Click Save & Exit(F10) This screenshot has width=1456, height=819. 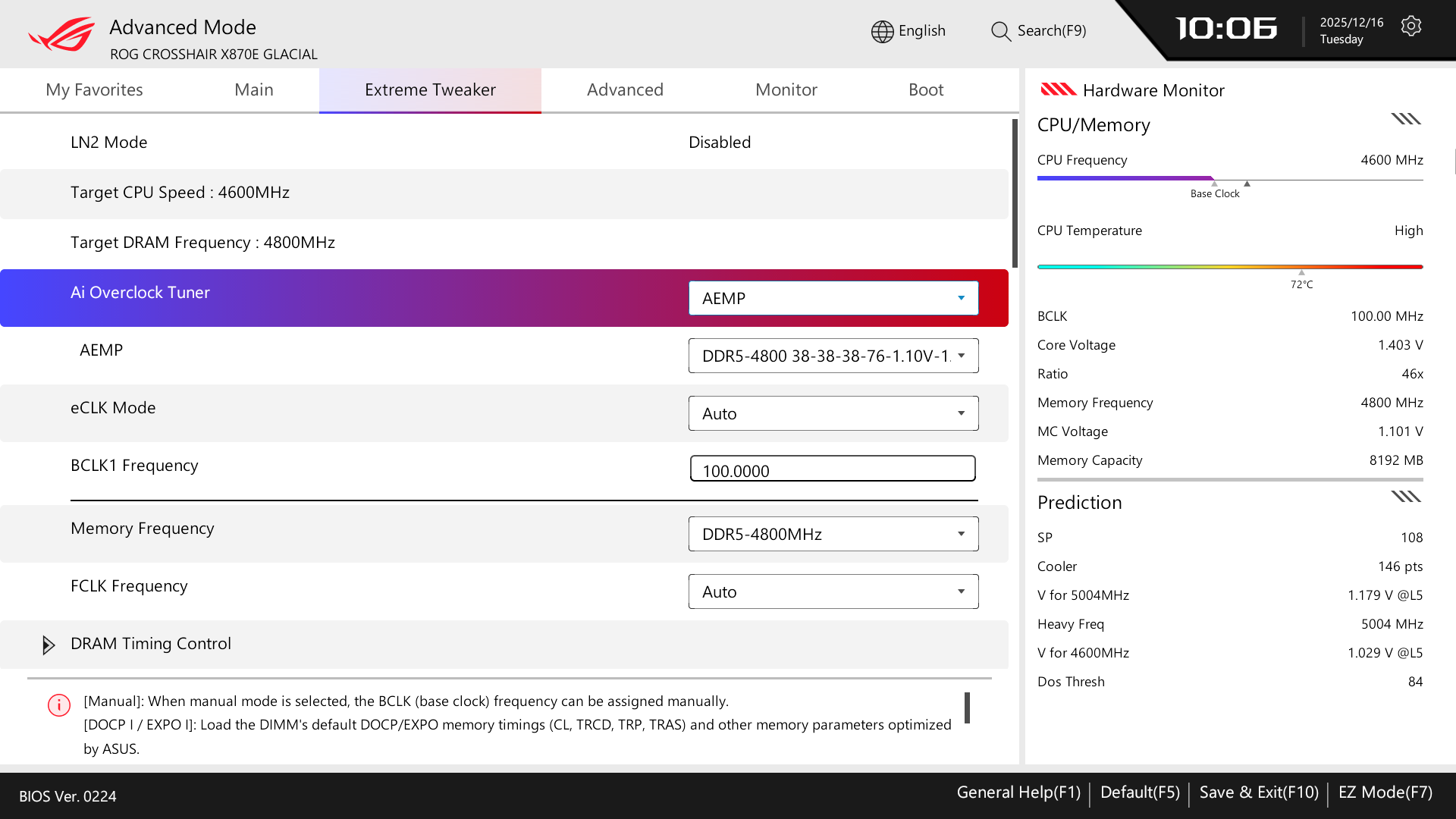pos(1259,792)
